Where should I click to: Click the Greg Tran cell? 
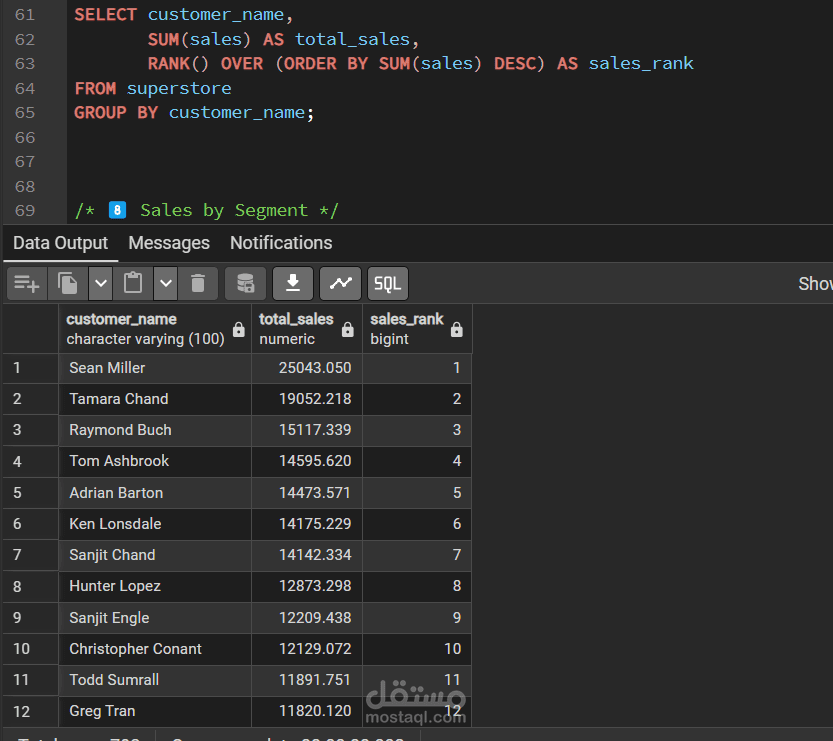tap(155, 712)
